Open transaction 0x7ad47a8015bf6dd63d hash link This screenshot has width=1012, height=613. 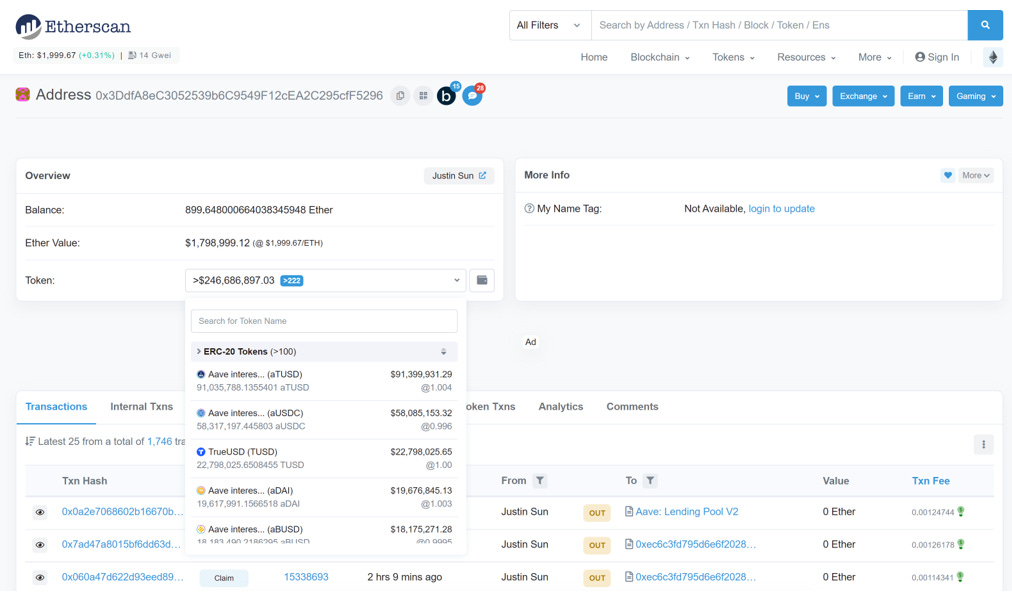(121, 545)
